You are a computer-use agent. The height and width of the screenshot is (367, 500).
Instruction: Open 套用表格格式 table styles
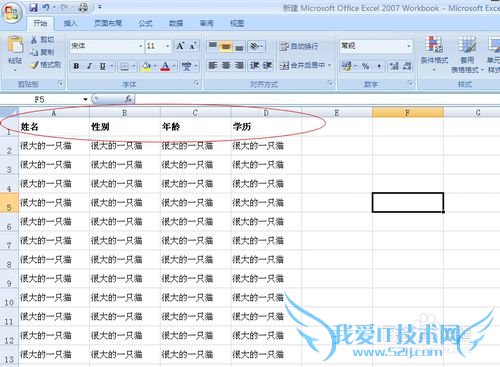click(467, 54)
